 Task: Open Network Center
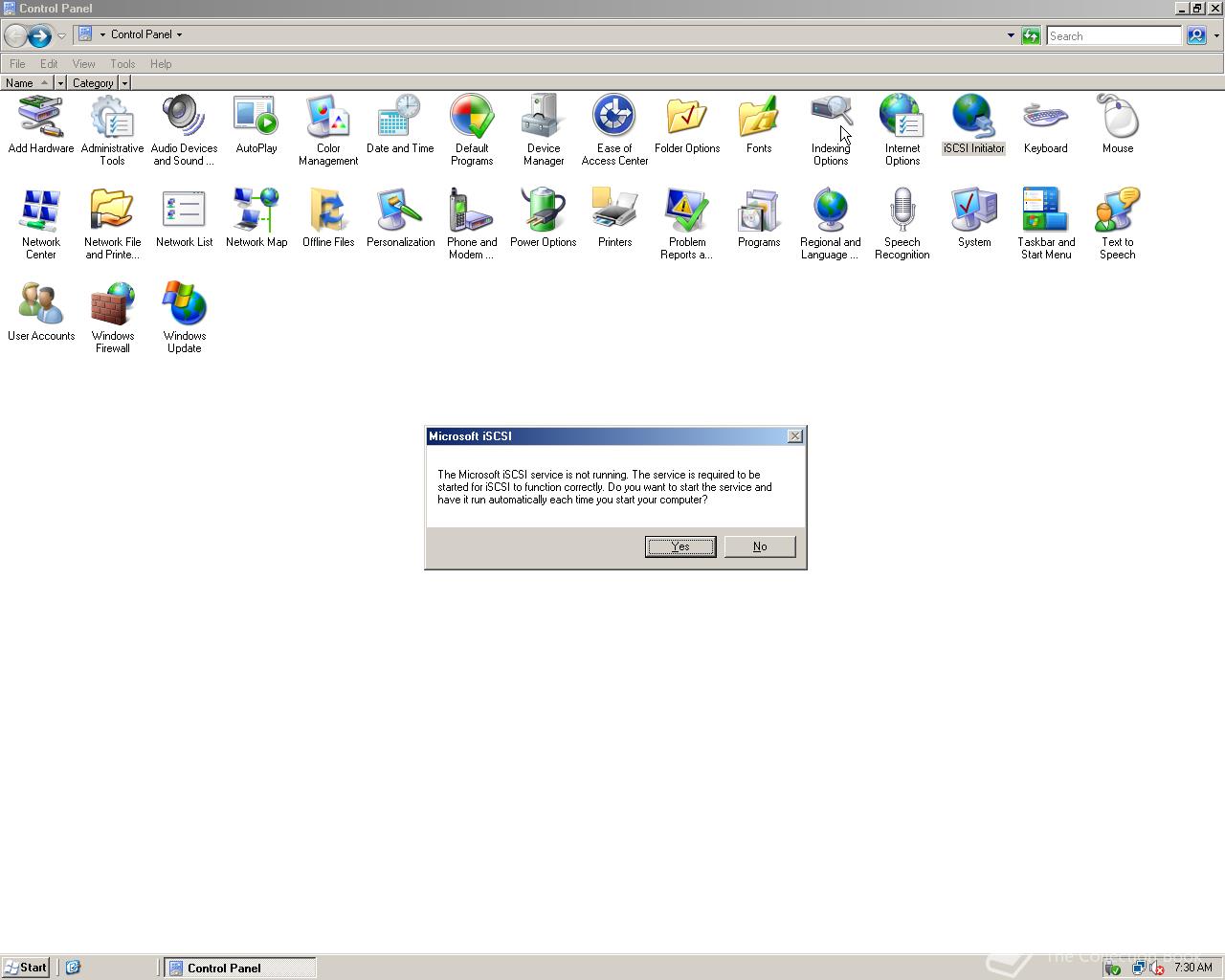point(41,224)
